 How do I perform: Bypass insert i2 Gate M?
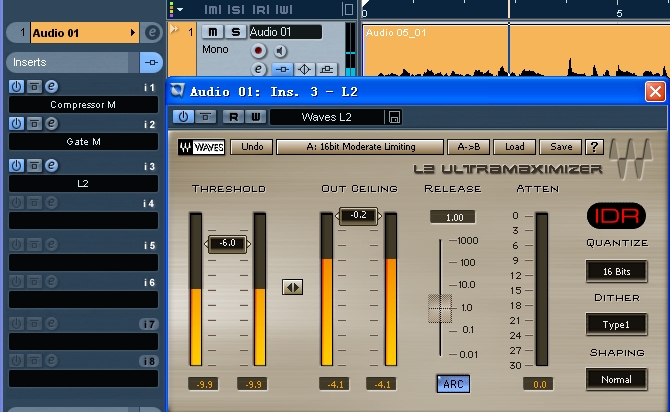[x=34, y=124]
